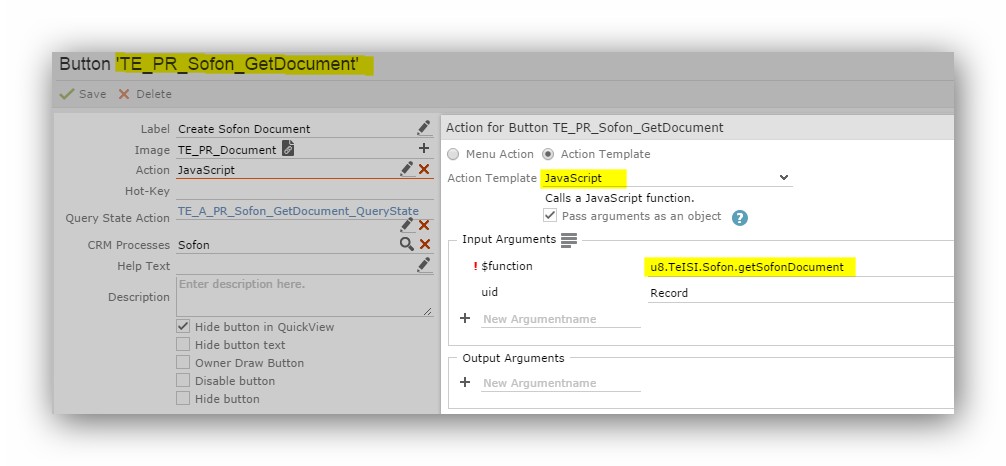The height and width of the screenshot is (466, 1006).
Task: Open Input Arguments list menu icon
Action: [x=569, y=239]
